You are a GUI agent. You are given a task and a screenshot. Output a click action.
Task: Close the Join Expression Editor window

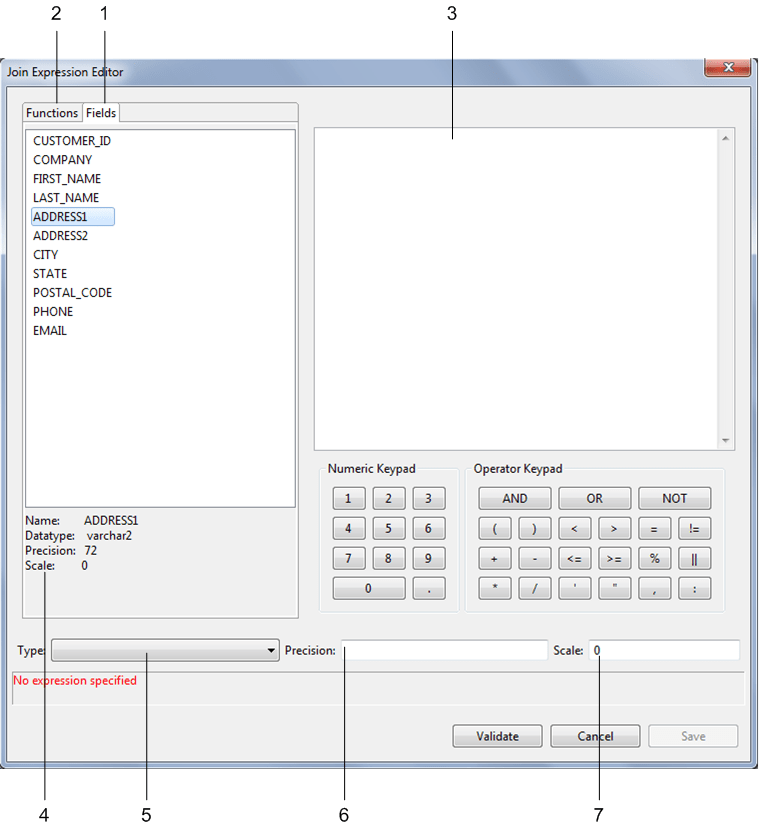[728, 67]
